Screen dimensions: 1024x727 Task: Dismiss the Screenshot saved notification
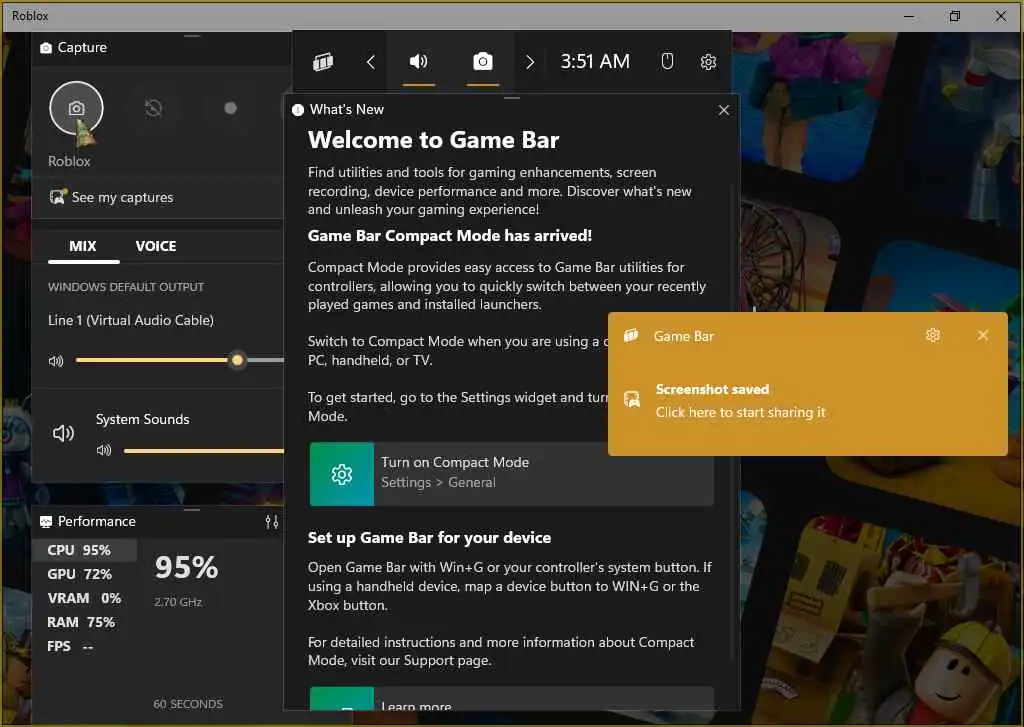[x=983, y=335]
